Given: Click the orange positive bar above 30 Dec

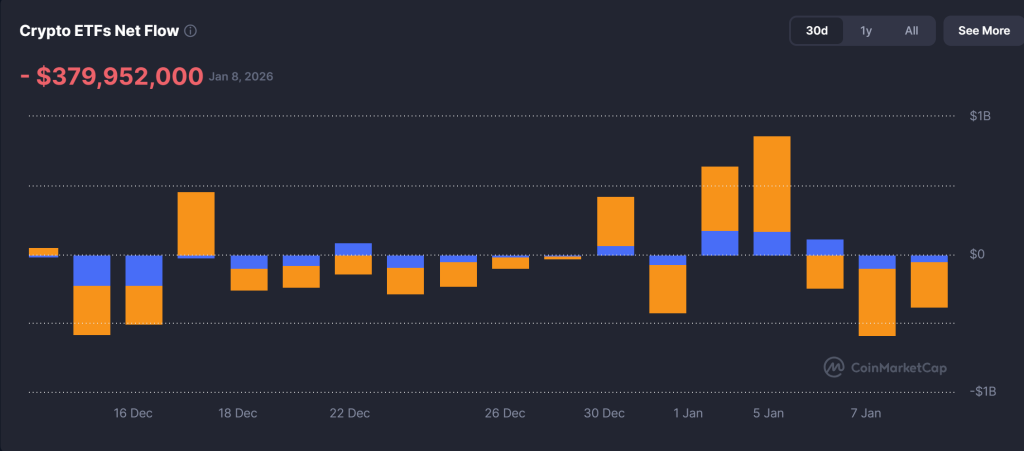Looking at the screenshot, I should coord(615,220).
